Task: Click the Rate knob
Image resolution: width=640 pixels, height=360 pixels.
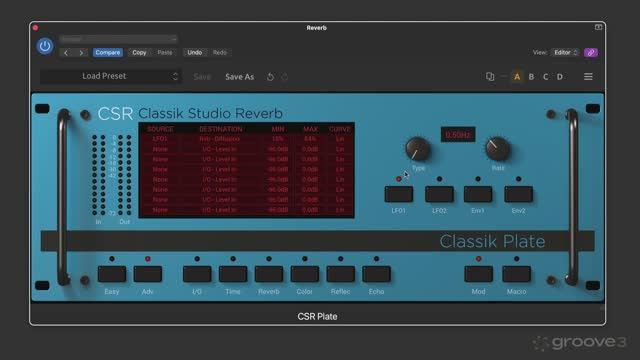Action: click(498, 148)
